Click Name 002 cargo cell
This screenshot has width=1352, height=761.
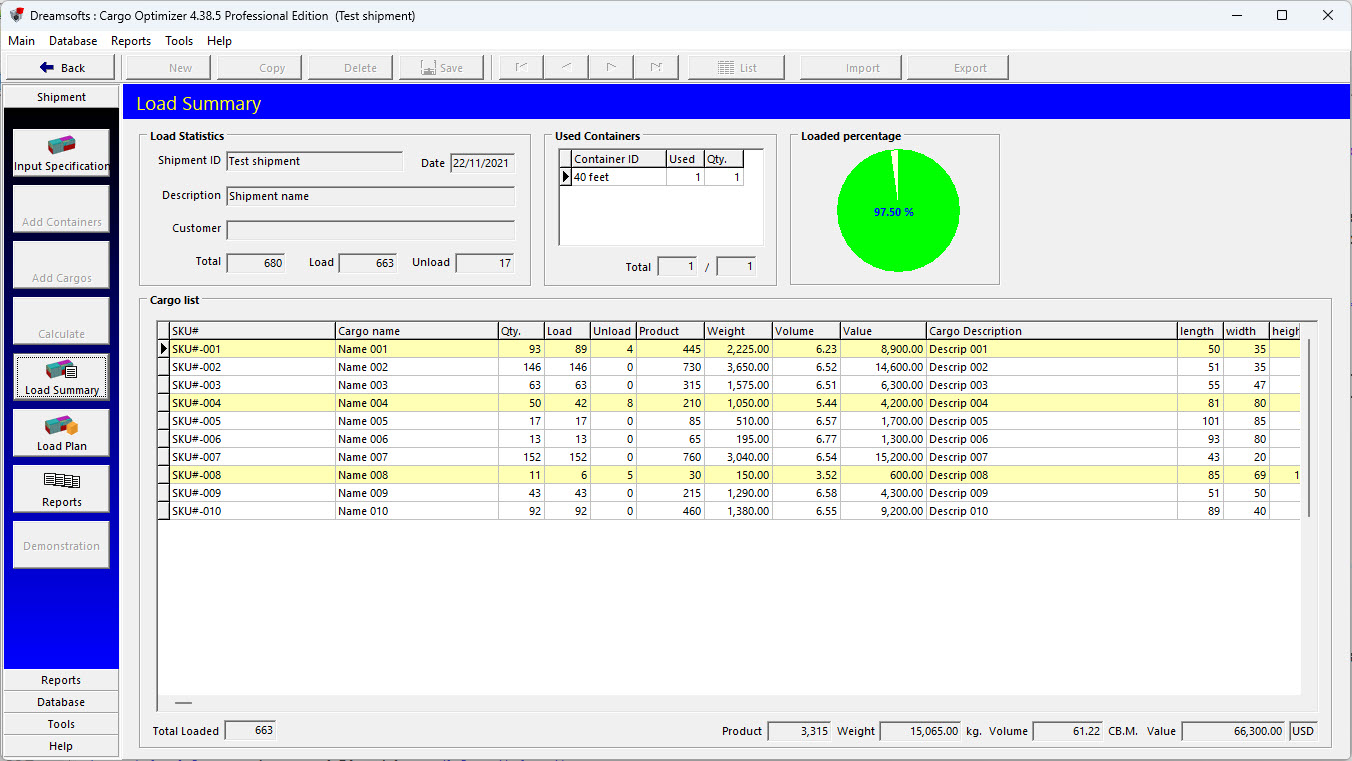[x=416, y=367]
